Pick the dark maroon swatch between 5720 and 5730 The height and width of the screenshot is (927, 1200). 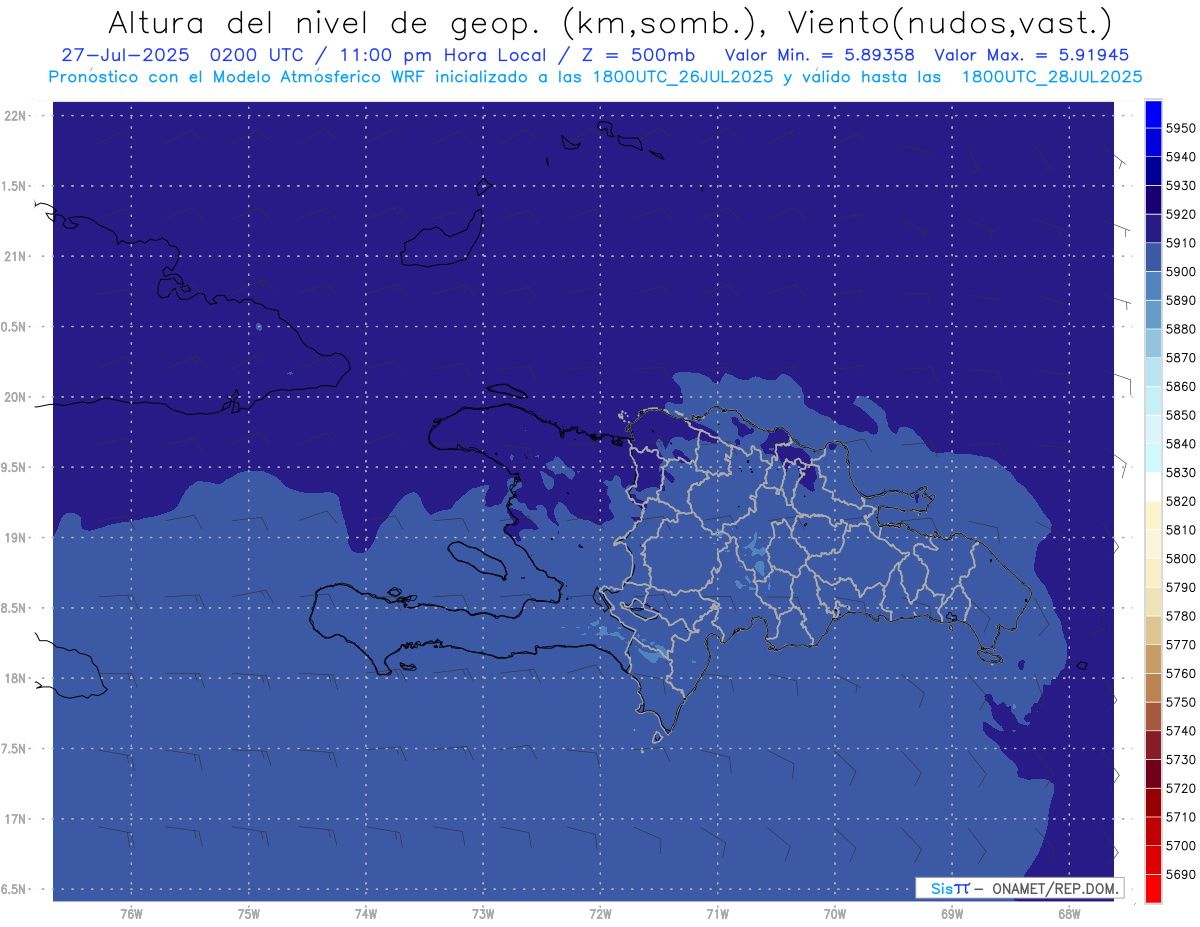click(1153, 774)
